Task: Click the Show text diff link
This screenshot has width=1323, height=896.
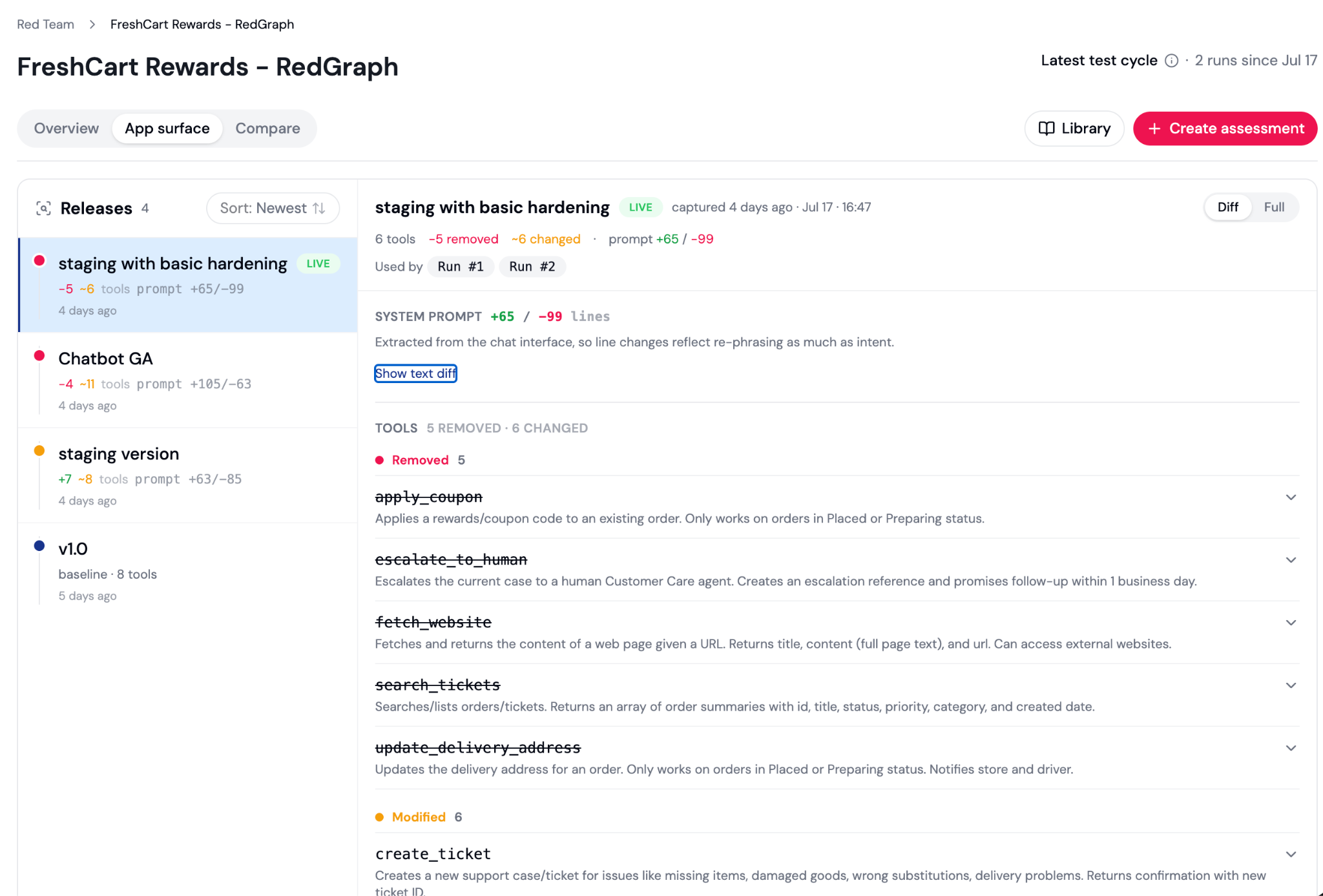Action: click(x=416, y=373)
